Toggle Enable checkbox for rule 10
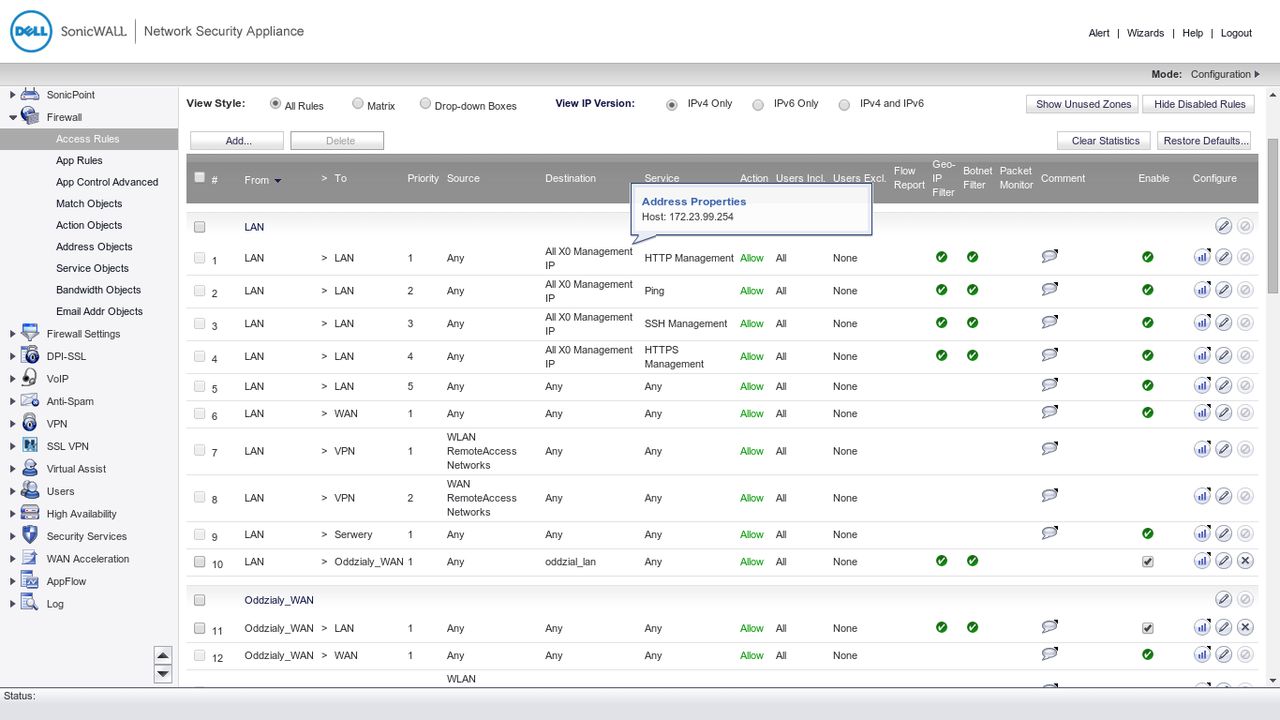 [x=1147, y=562]
